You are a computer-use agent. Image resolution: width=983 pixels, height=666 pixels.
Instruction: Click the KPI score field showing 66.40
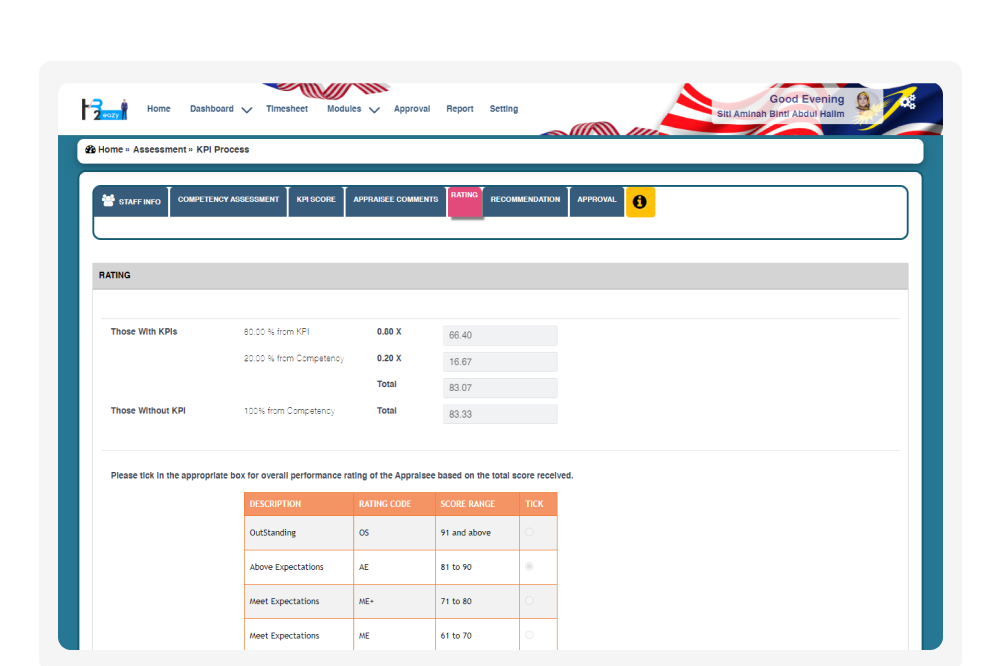pyautogui.click(x=500, y=336)
